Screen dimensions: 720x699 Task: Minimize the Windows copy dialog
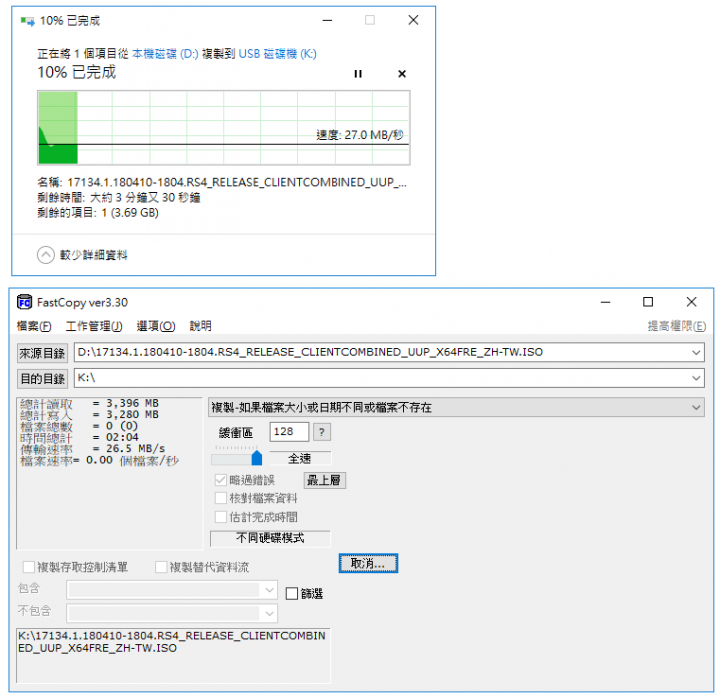[x=327, y=20]
